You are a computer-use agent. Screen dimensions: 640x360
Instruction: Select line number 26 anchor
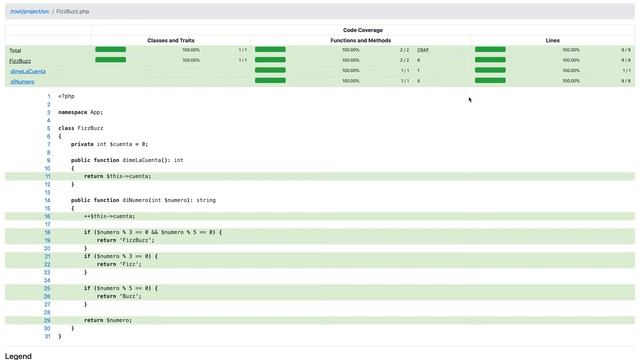(47, 296)
